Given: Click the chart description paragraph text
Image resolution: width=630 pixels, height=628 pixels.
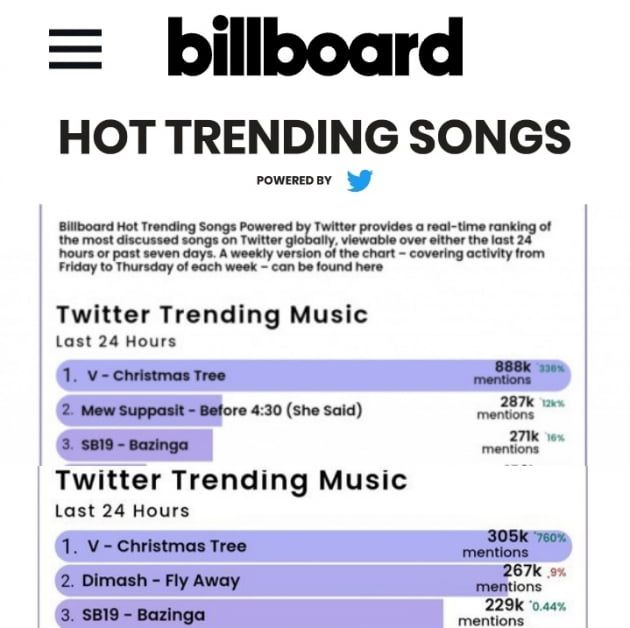Looking at the screenshot, I should pos(305,247).
